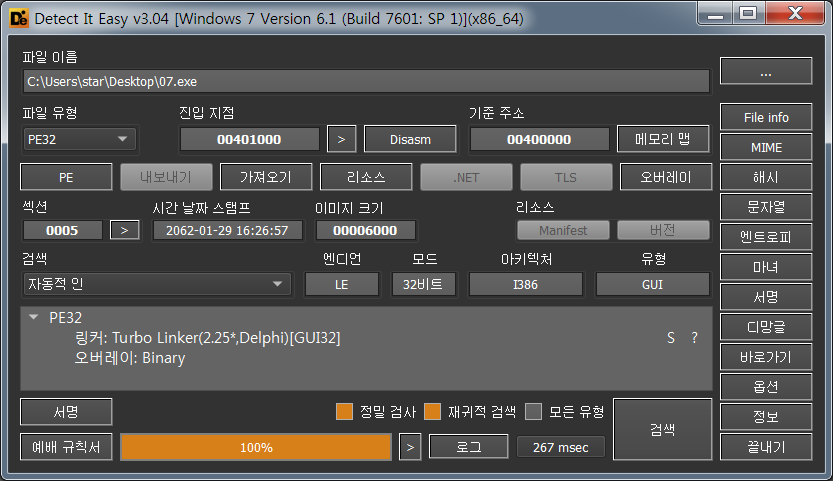Click the disabled 내보내기 button
Viewport: 833px width, 481px height.
click(166, 177)
